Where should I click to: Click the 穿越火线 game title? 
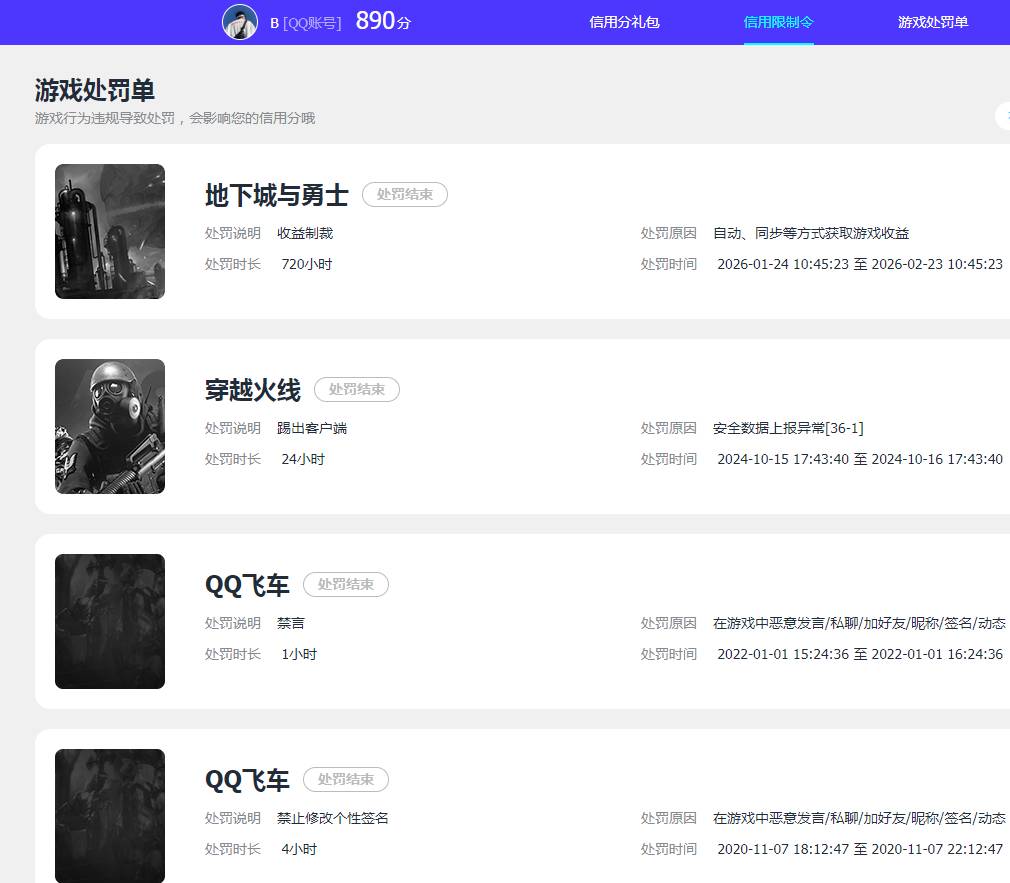pos(252,390)
